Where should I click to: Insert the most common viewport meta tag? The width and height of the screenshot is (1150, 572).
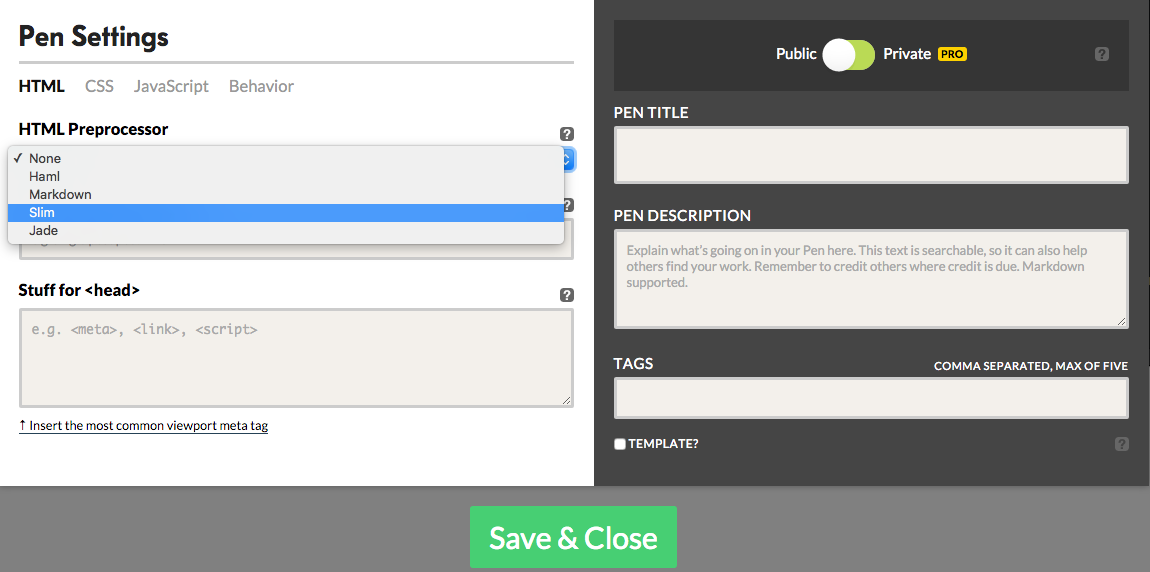143,425
